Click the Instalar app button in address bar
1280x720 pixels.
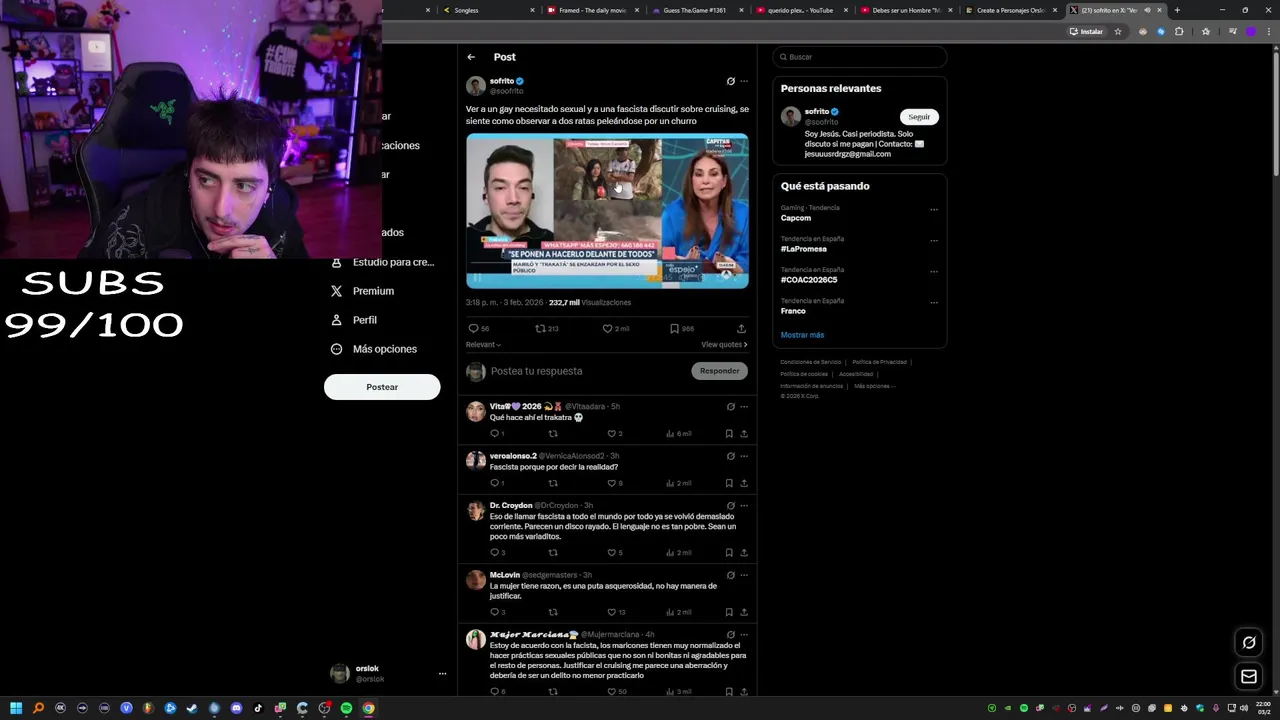click(1086, 31)
